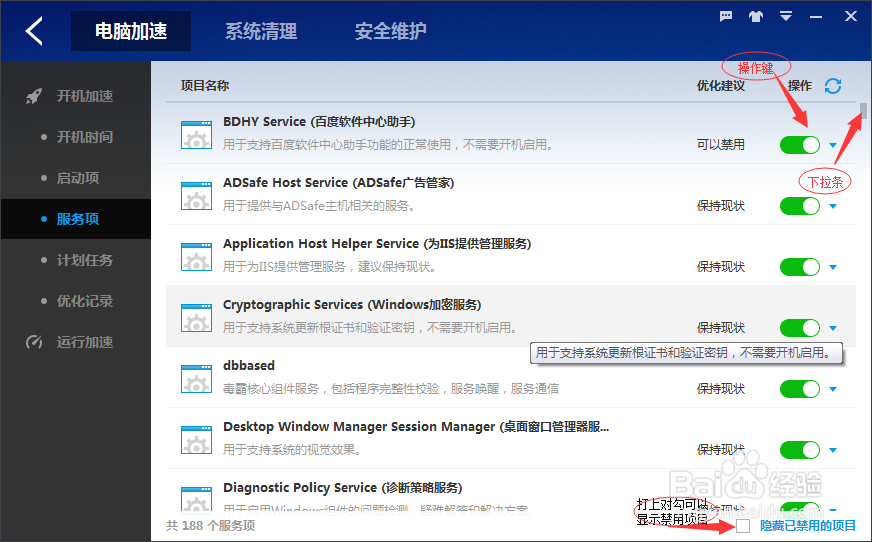Click the Cryptographic Services icon
The image size is (872, 542).
(x=196, y=318)
